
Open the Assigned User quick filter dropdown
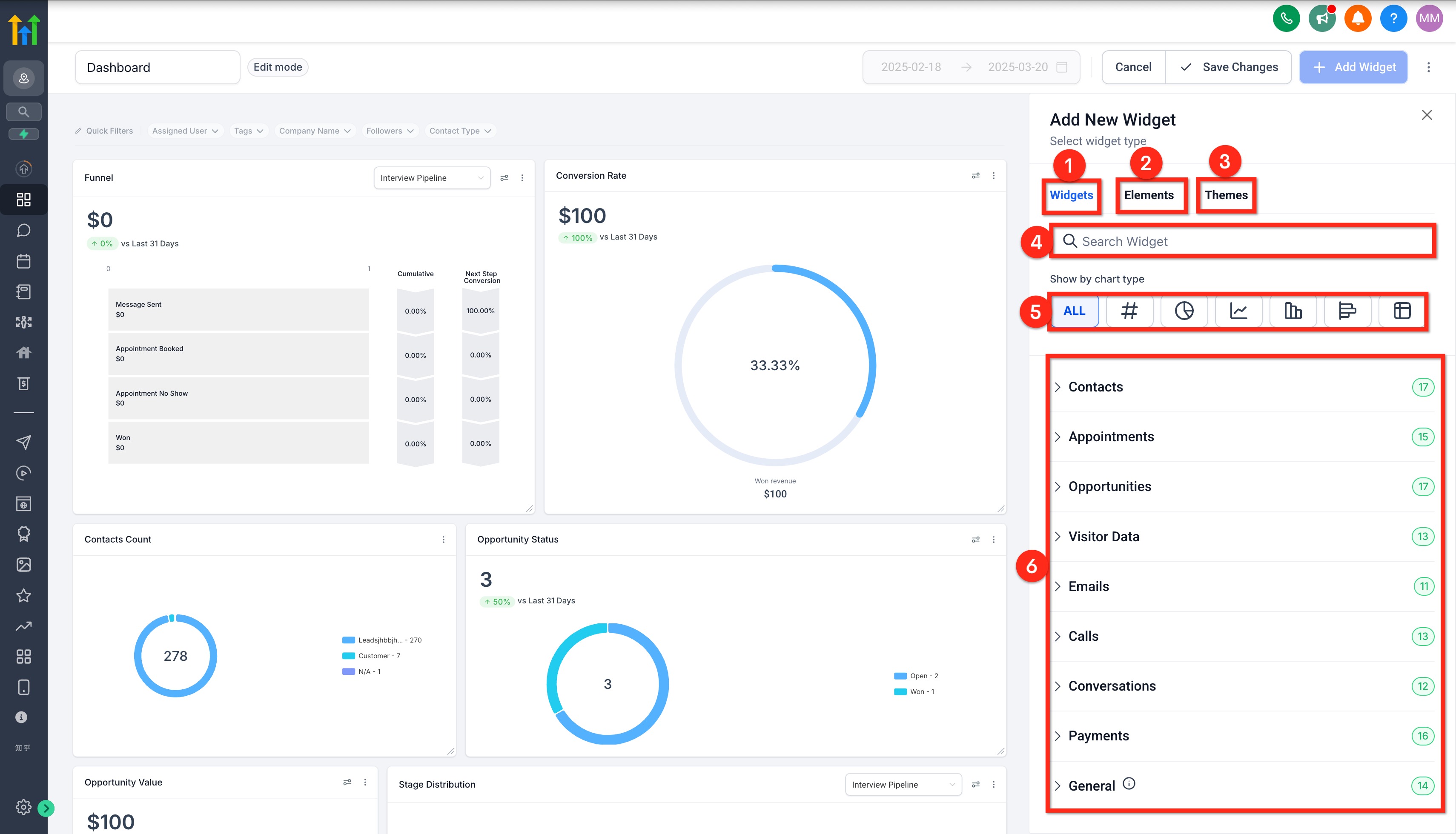pos(184,131)
